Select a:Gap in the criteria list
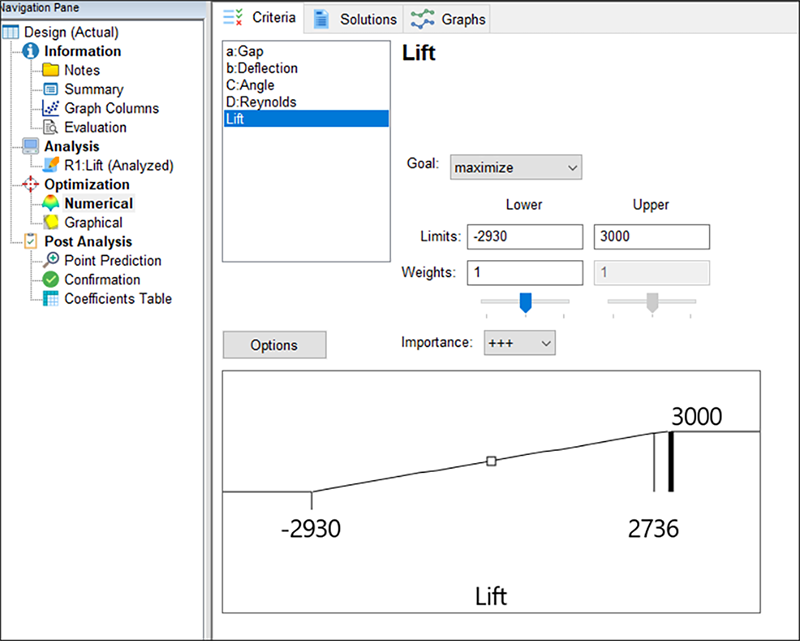The width and height of the screenshot is (800, 641). pyautogui.click(x=246, y=51)
